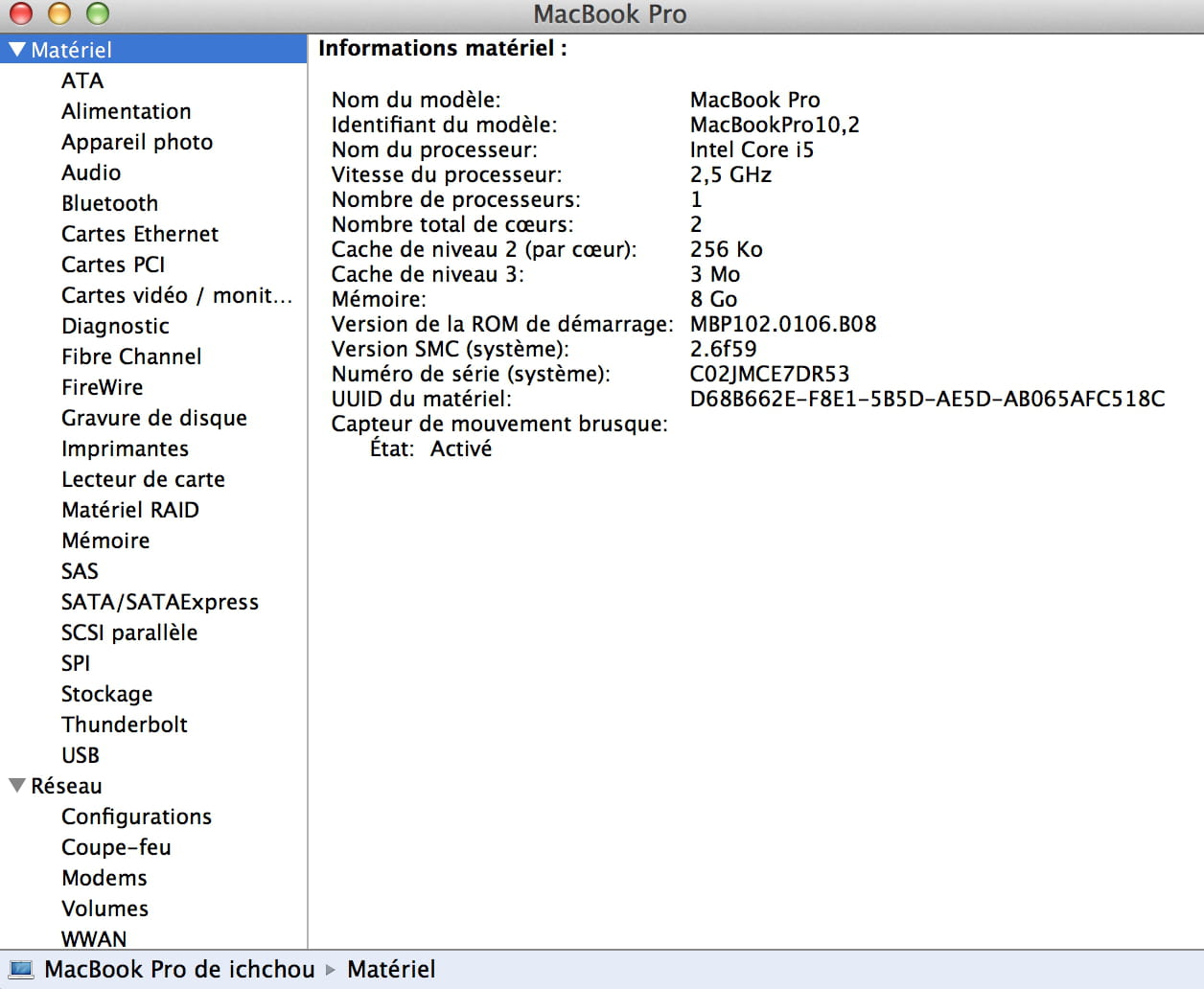This screenshot has height=989, width=1204.
Task: Select Stockage in the sidebar
Action: (106, 694)
